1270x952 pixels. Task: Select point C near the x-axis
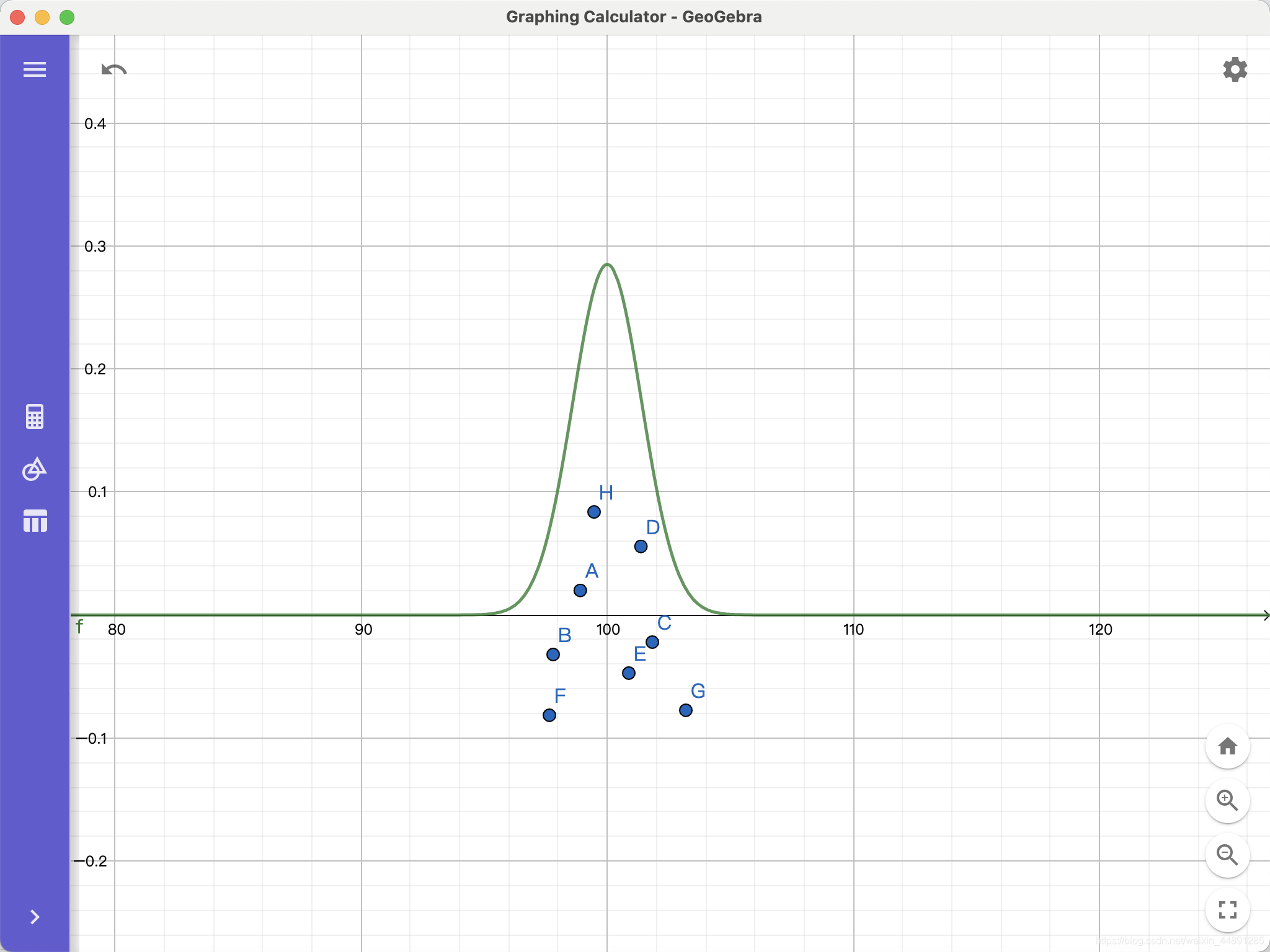652,642
